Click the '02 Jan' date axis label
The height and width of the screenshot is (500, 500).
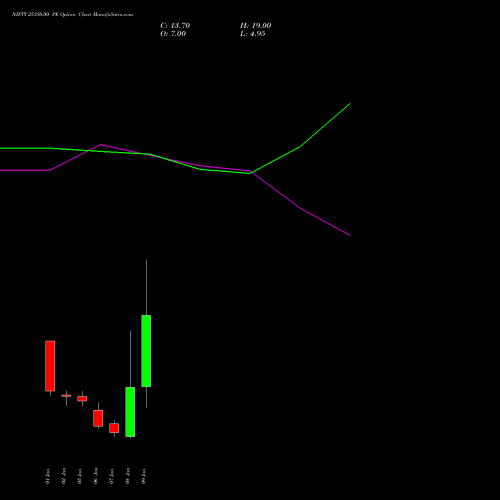[x=64, y=476]
